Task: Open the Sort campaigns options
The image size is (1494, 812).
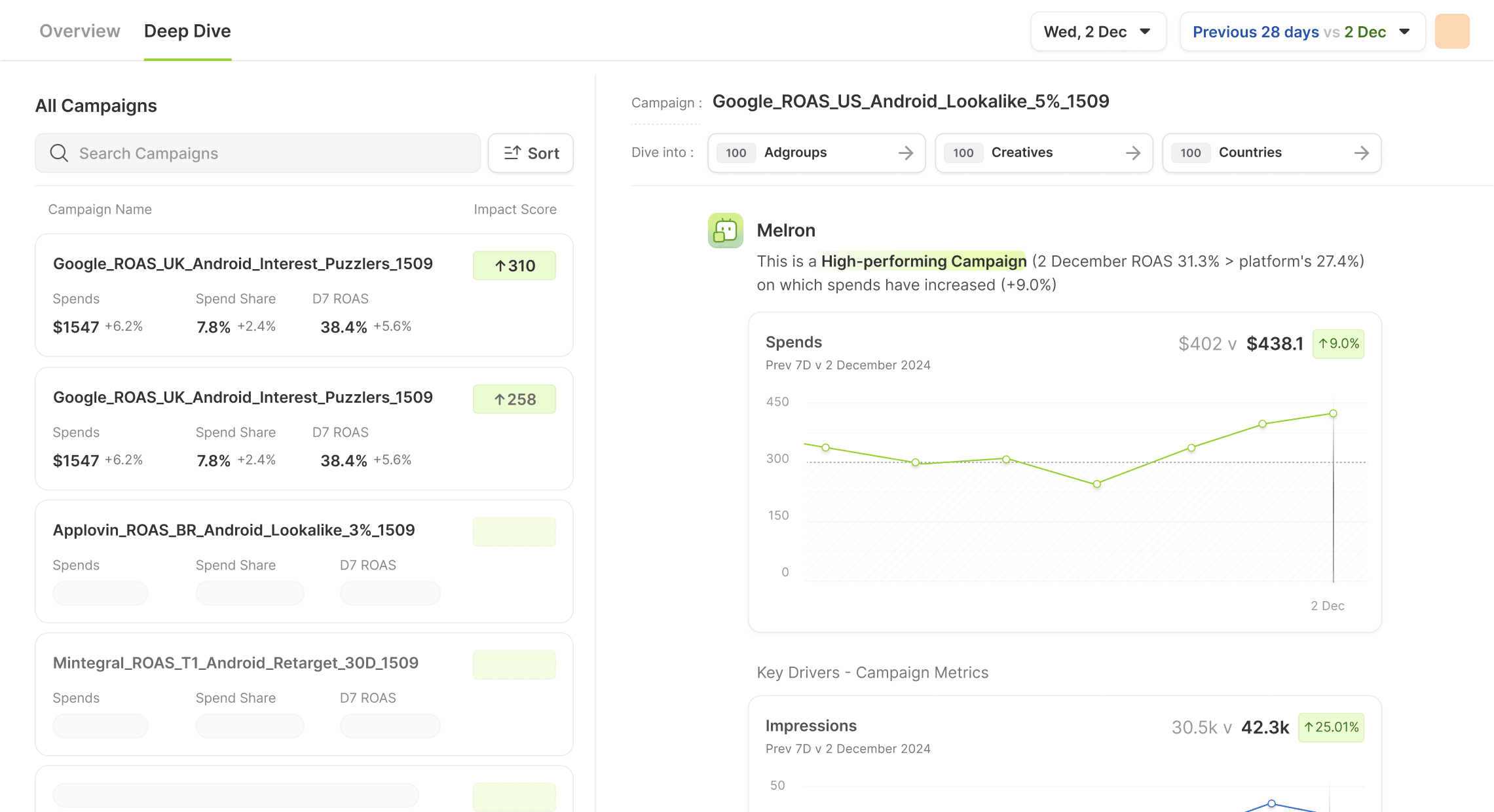Action: point(531,153)
